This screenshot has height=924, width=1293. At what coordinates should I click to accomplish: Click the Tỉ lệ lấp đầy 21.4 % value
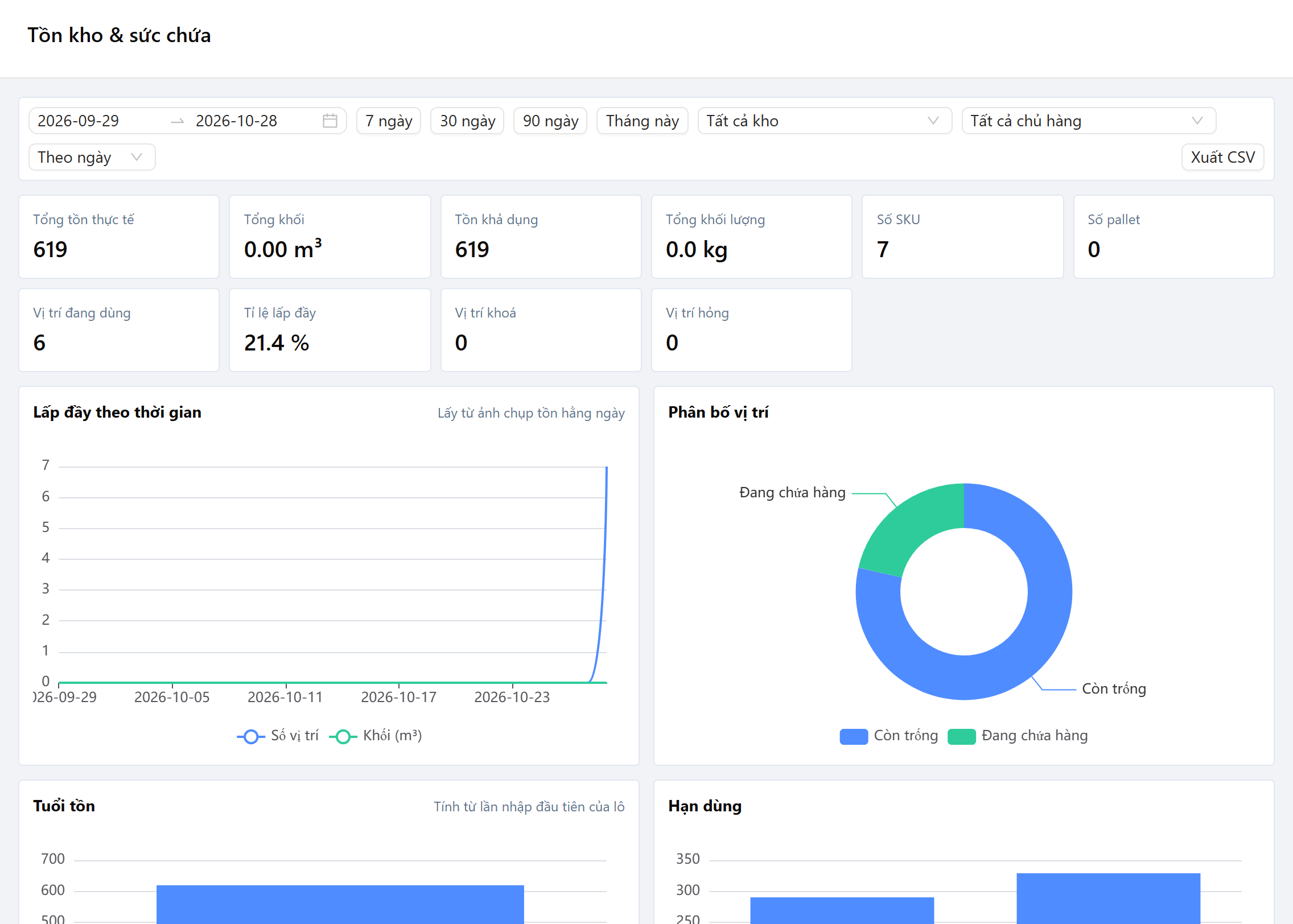coord(277,343)
